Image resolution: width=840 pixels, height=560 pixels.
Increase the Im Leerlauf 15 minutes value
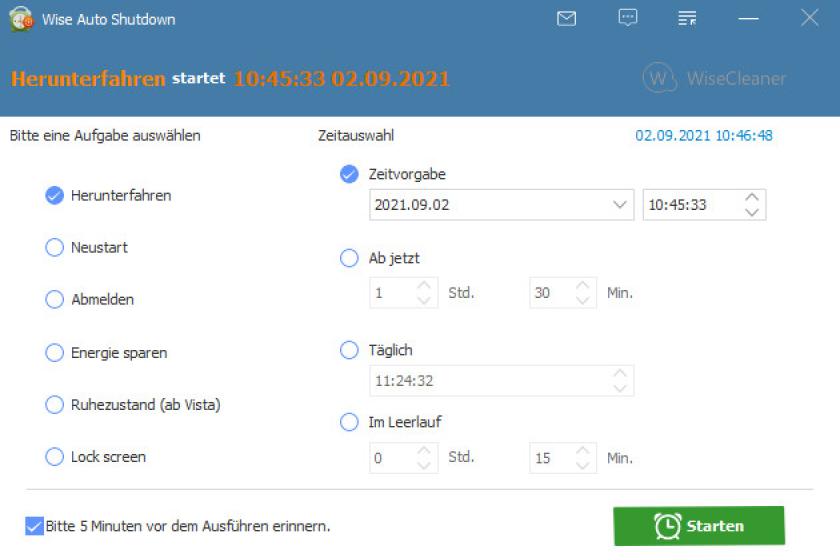(583, 451)
